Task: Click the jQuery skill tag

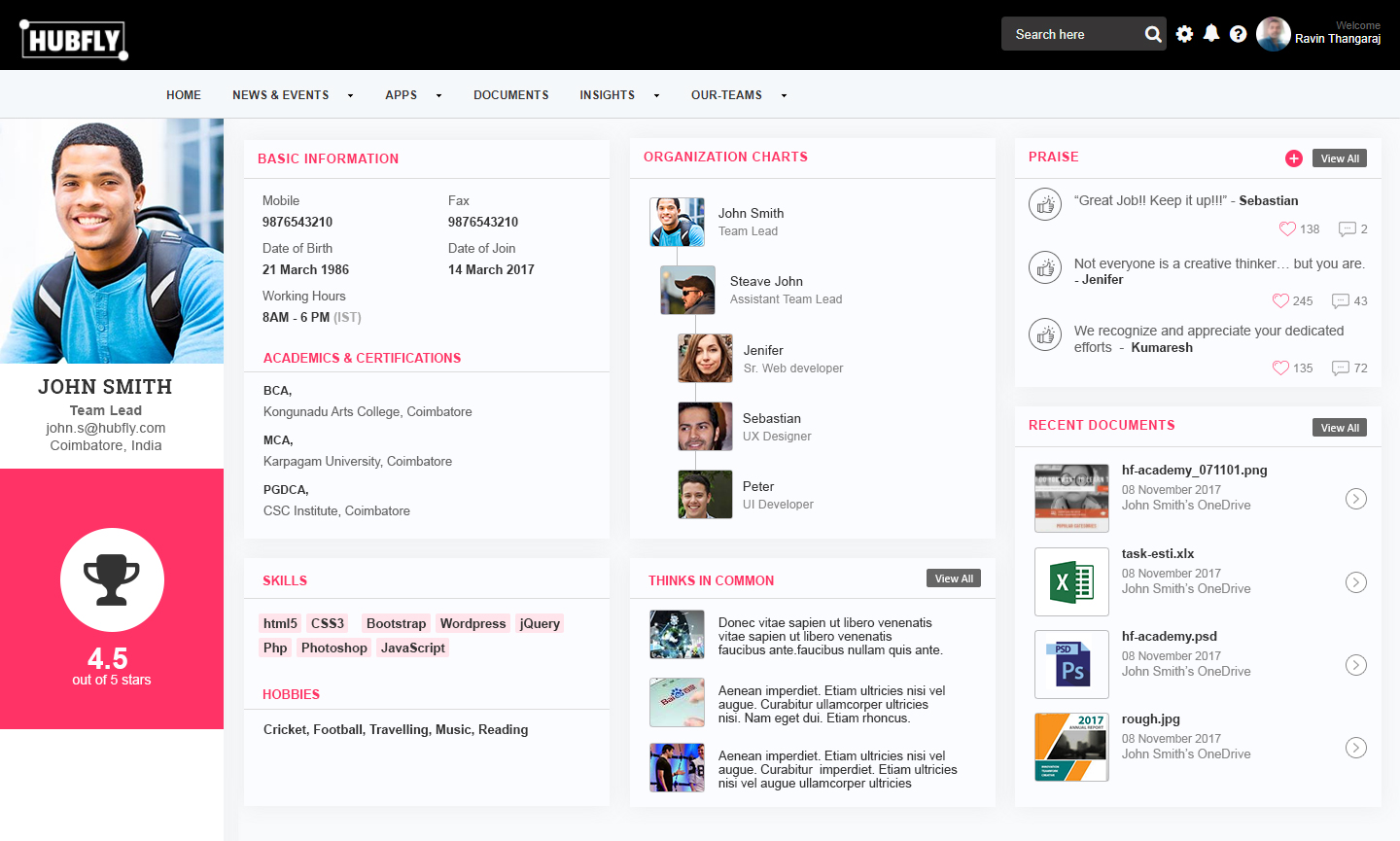Action: [x=540, y=623]
